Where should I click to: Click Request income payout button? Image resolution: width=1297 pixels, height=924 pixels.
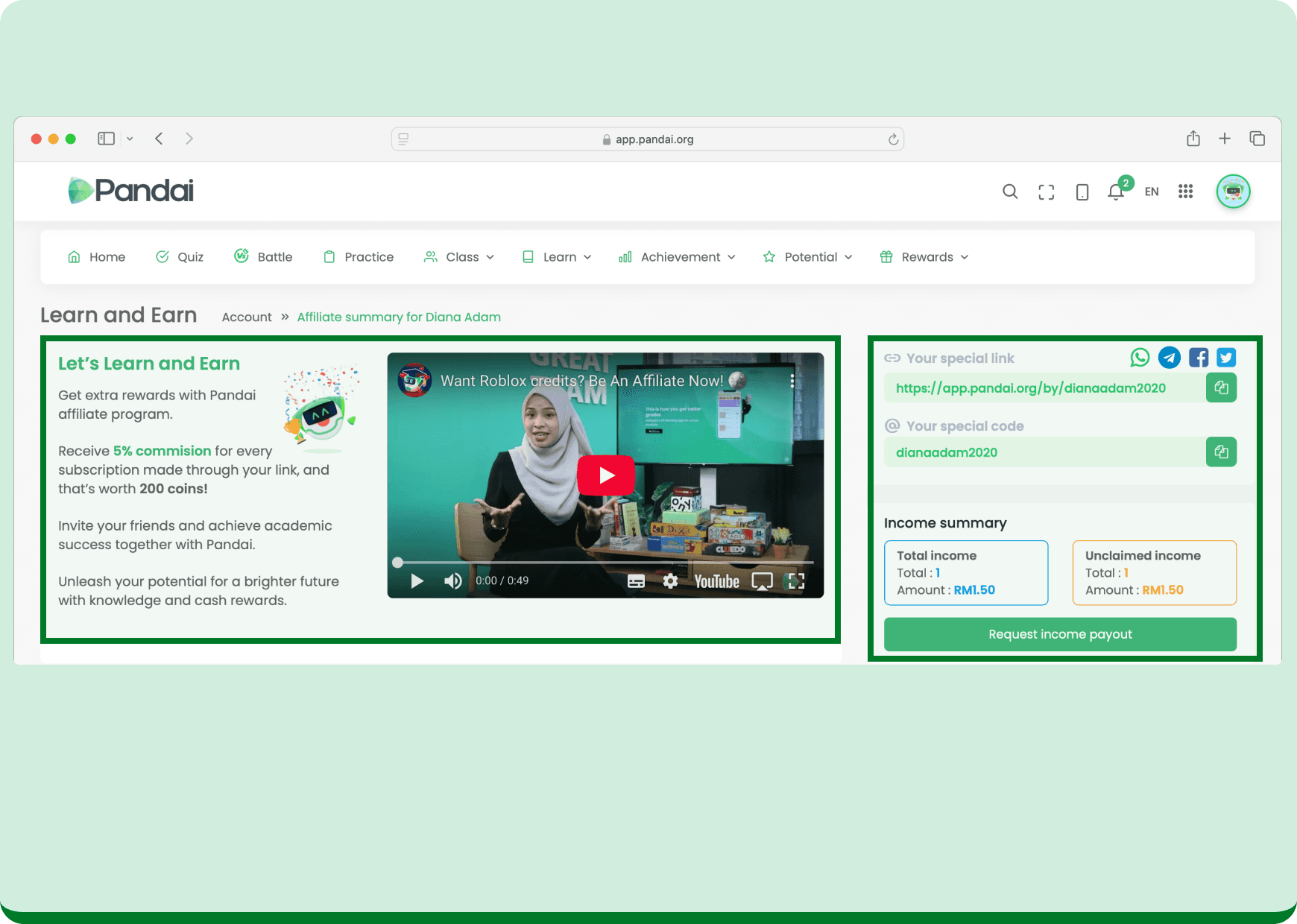[1060, 634]
